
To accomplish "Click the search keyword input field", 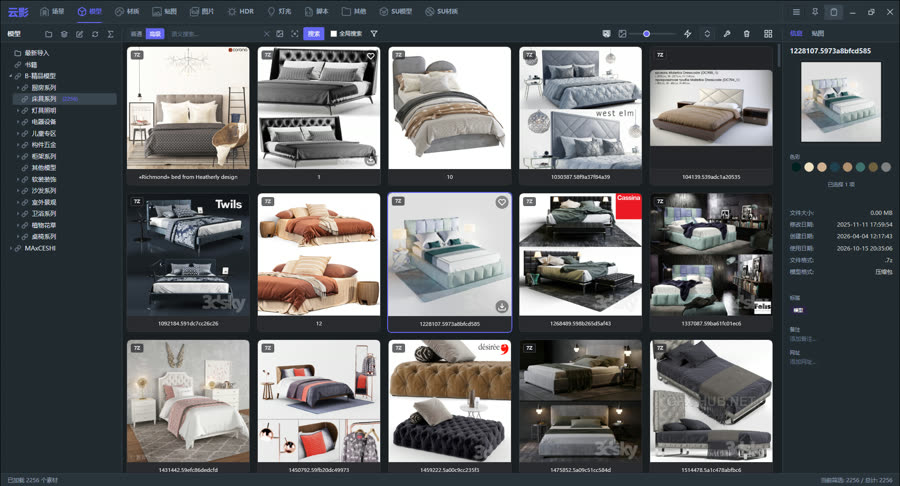I will 215,34.
